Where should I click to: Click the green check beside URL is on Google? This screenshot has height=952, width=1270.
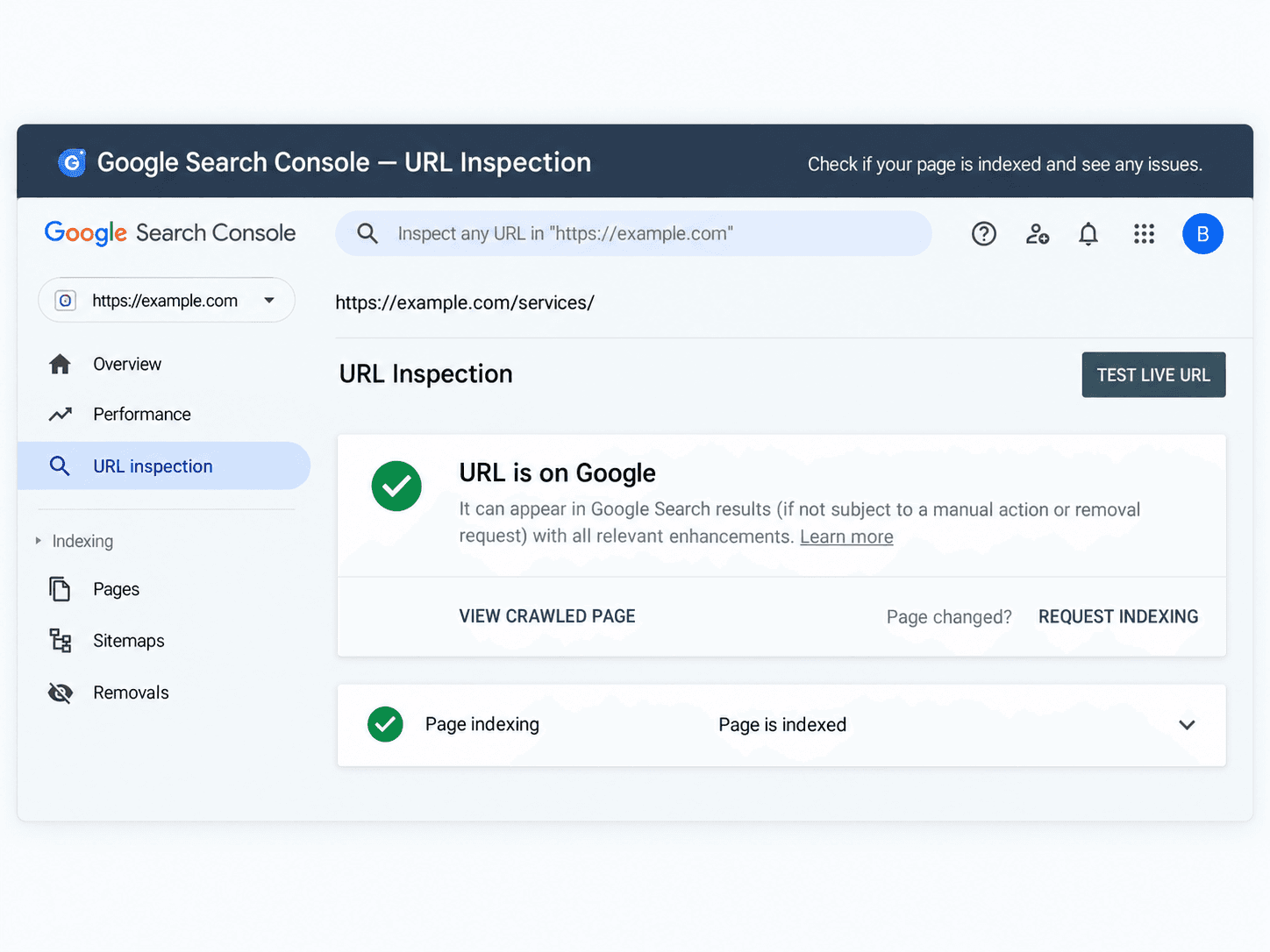point(396,486)
